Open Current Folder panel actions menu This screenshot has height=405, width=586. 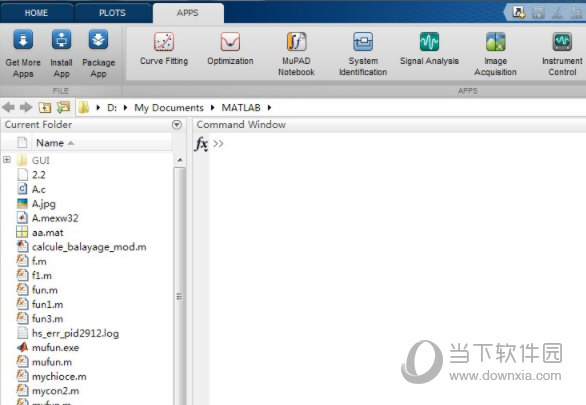(177, 124)
